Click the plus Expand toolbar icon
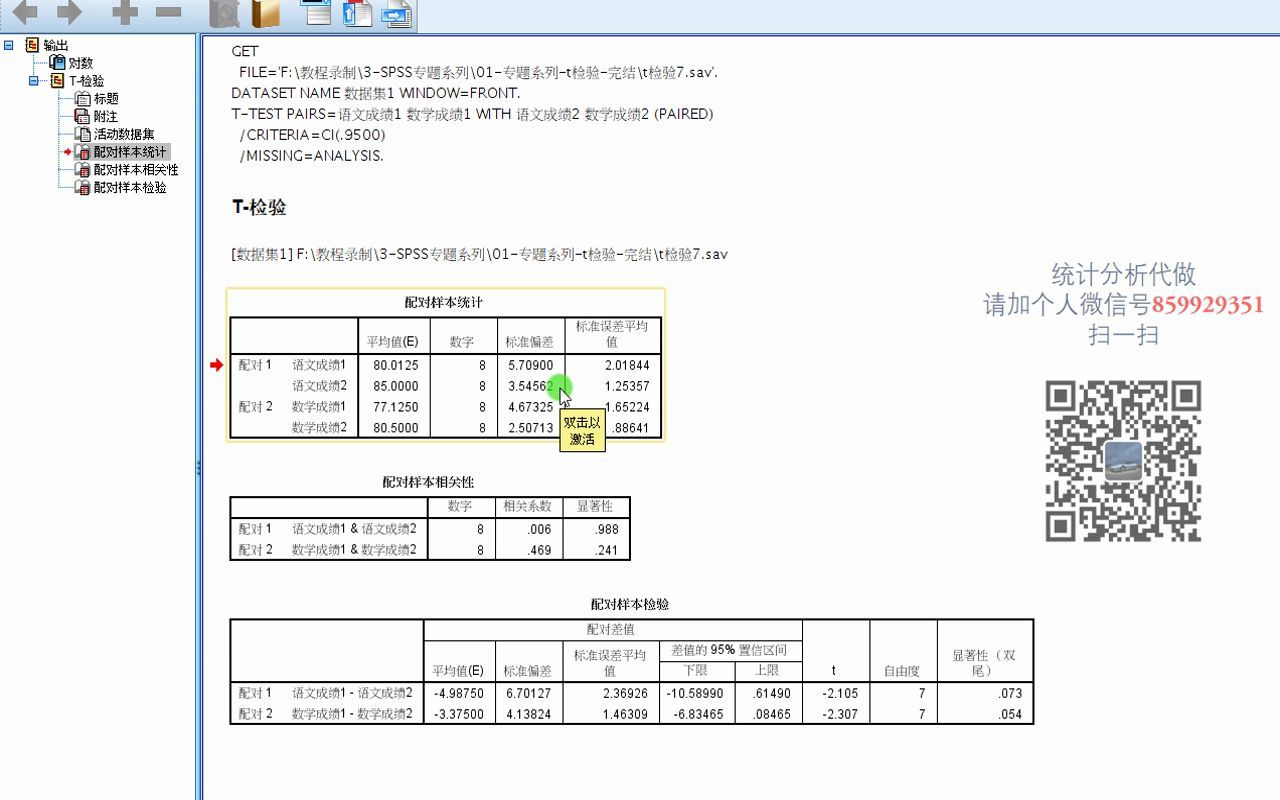 [125, 13]
